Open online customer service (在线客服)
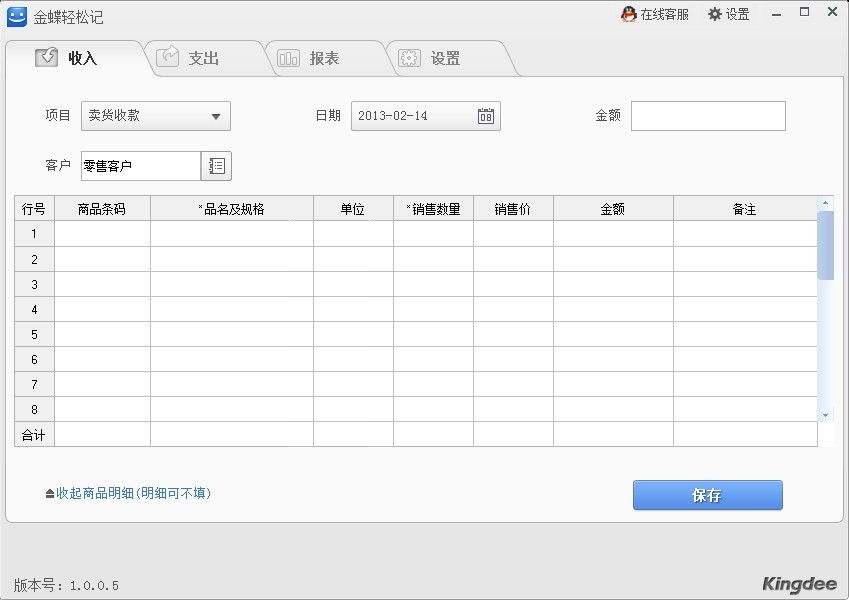 [x=655, y=14]
